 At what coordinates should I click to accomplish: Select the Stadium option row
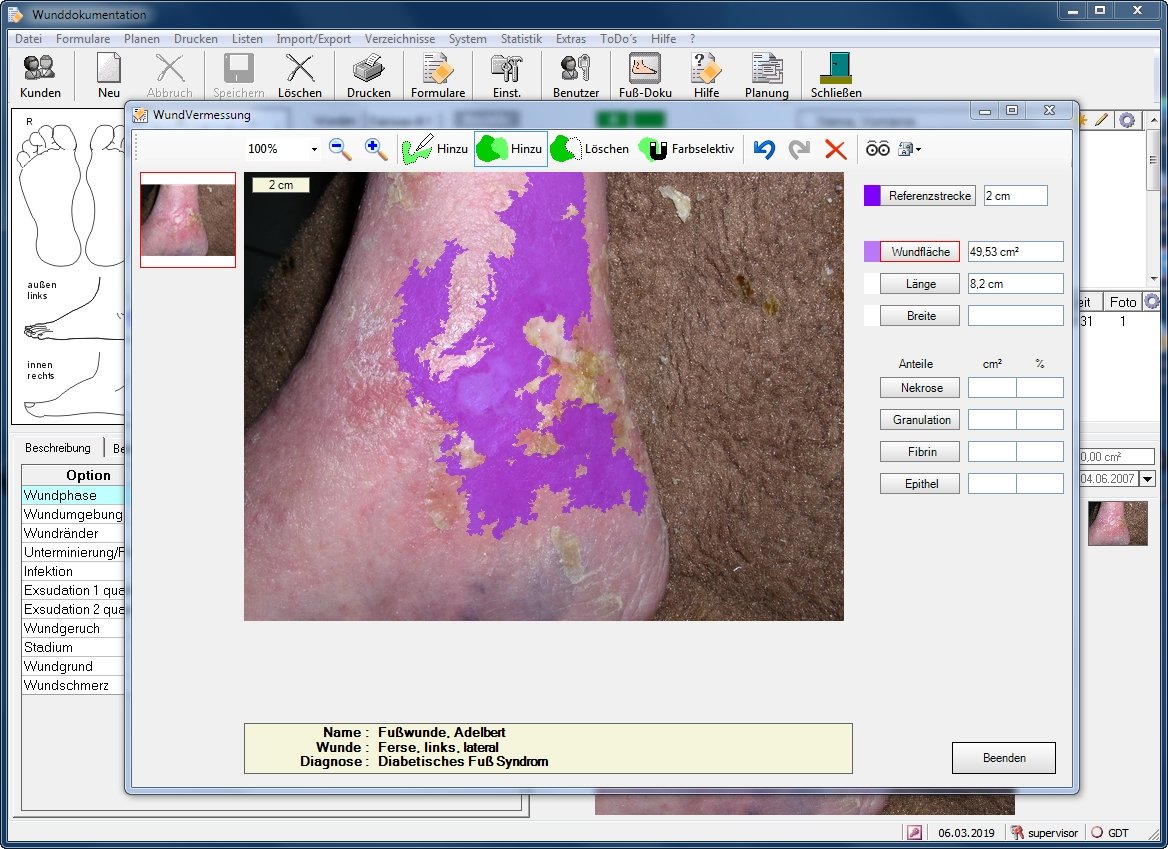(73, 647)
